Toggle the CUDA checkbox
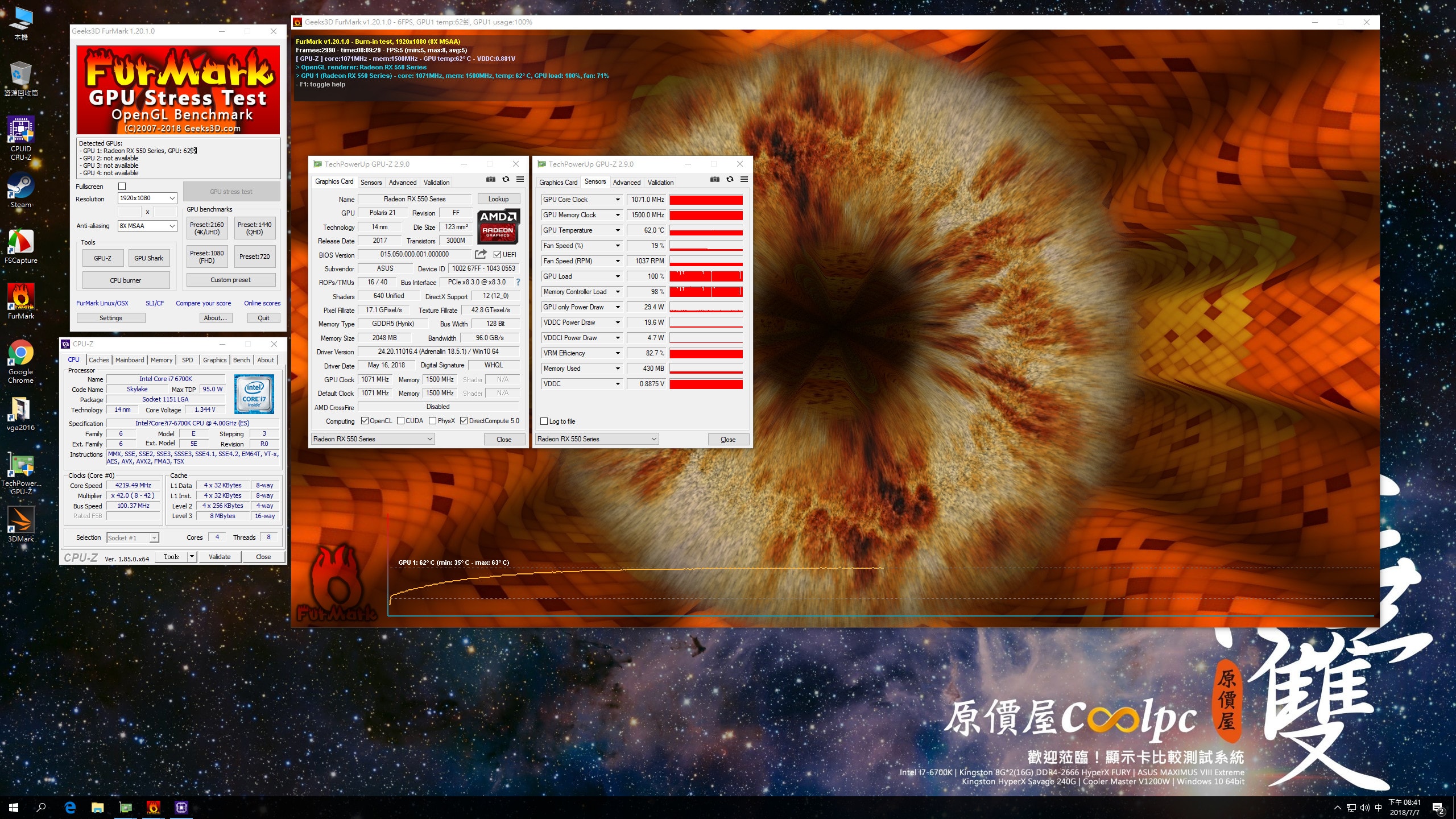The height and width of the screenshot is (819, 1456). coord(400,421)
